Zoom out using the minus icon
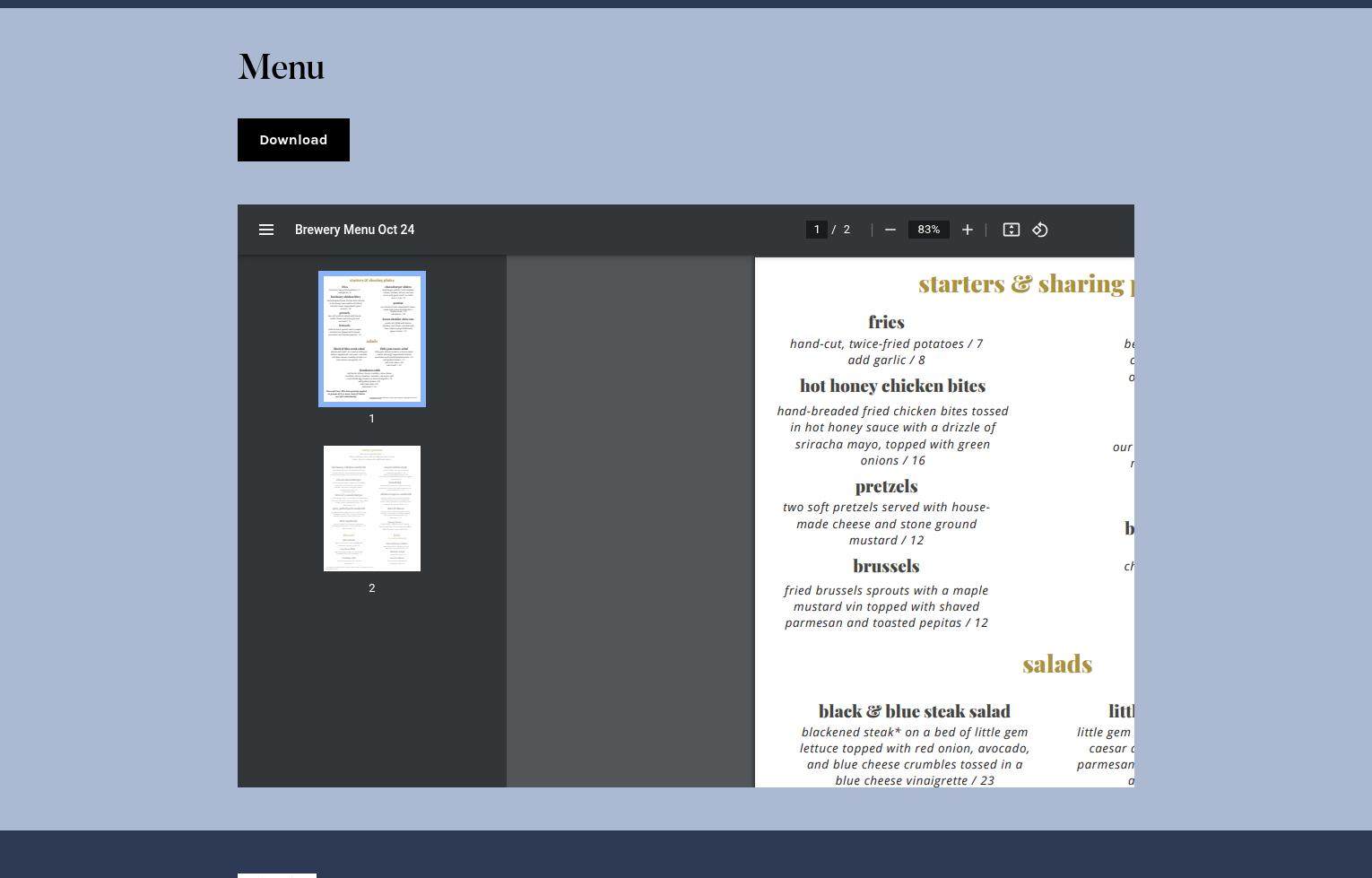The image size is (1372, 878). coord(890,230)
